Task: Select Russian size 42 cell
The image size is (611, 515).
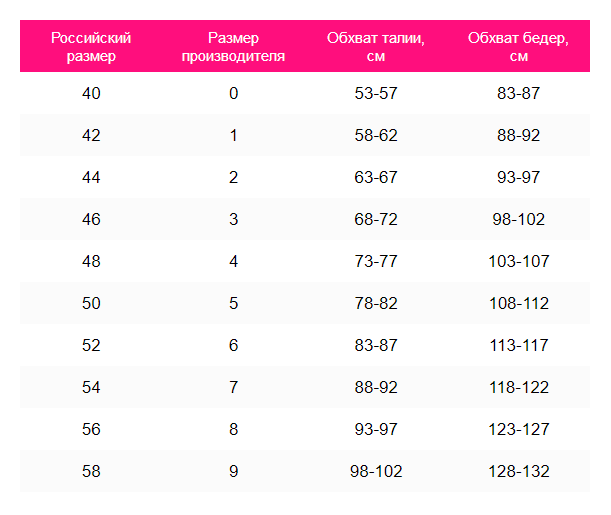Action: pyautogui.click(x=91, y=135)
